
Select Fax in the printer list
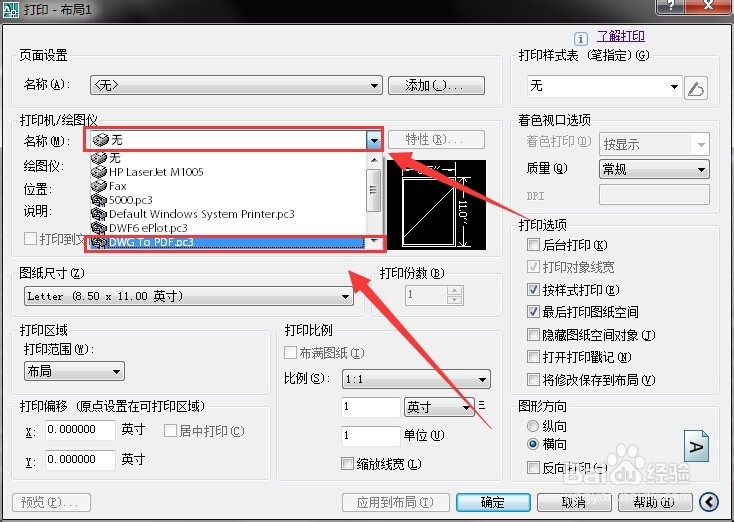[228, 186]
